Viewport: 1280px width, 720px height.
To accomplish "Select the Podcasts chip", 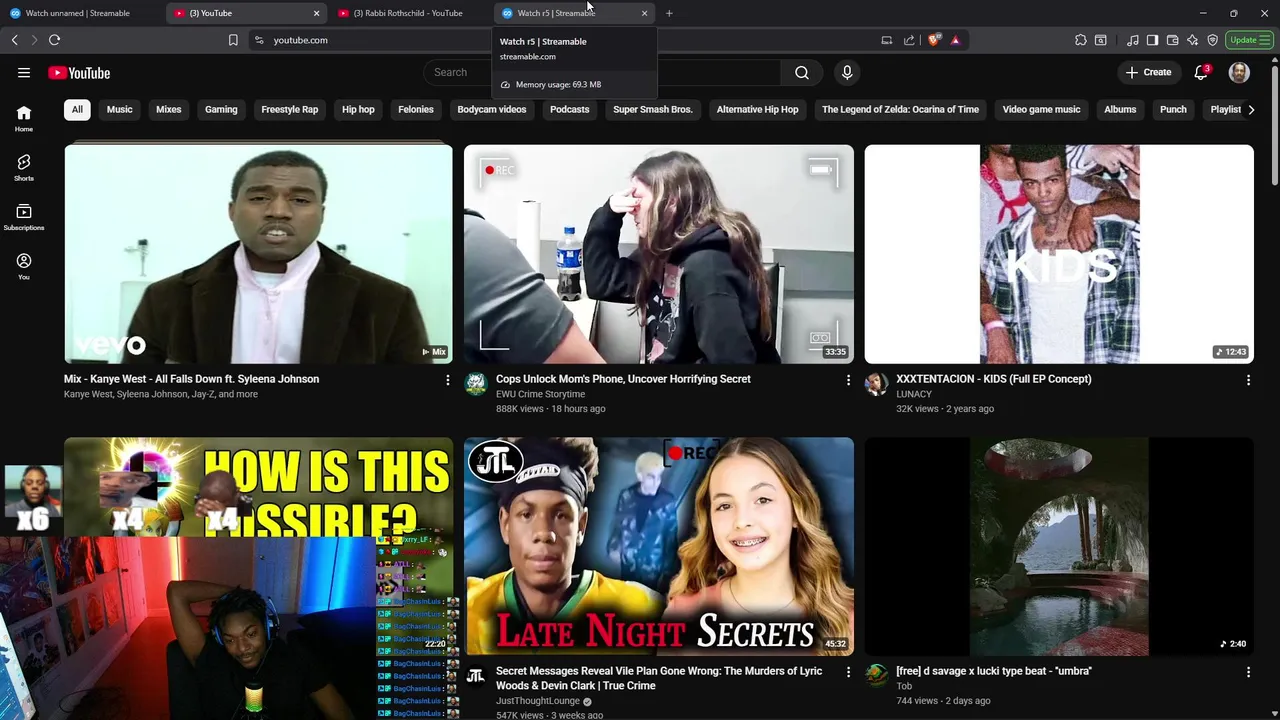I will click(569, 109).
